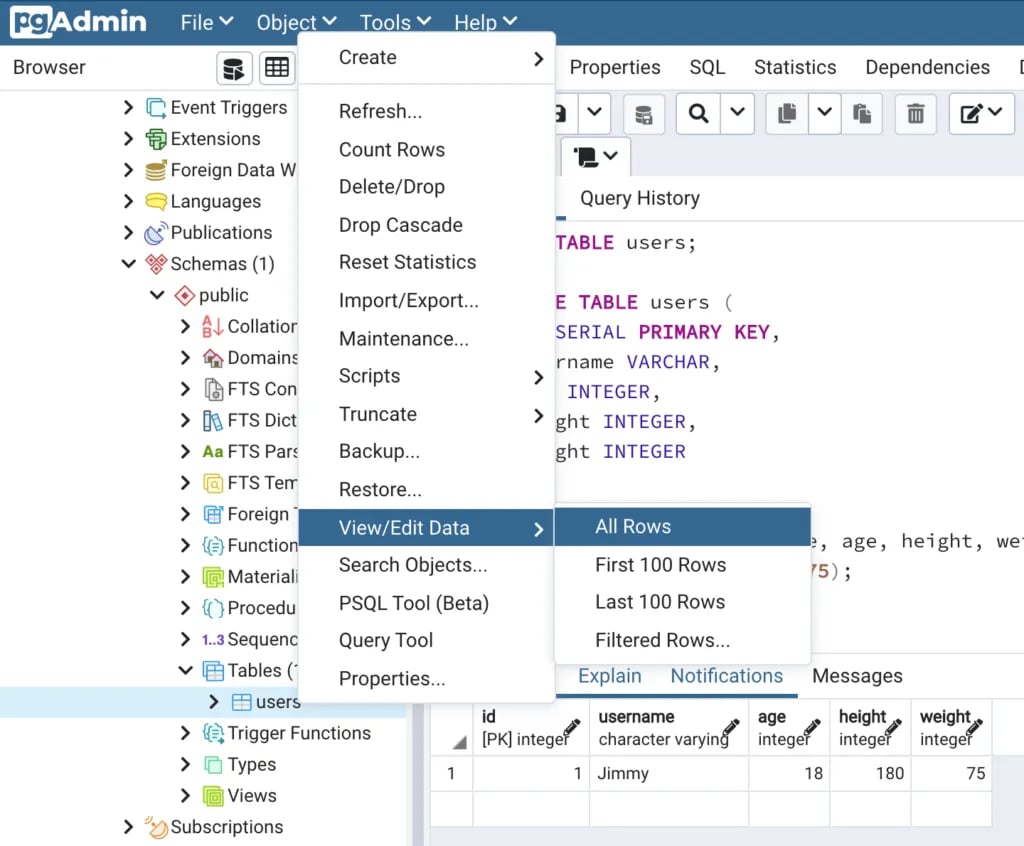Click the View Data grid icon in Browser

277,68
